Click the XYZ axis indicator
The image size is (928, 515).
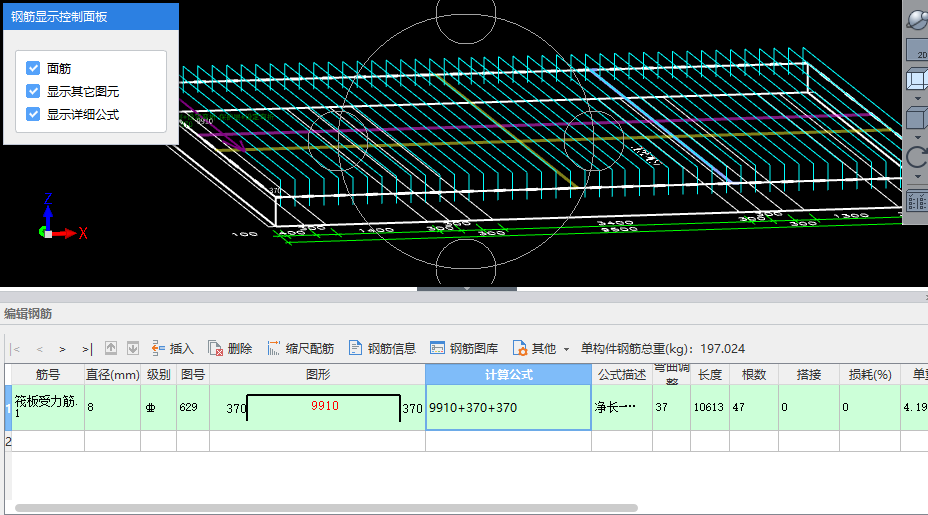click(62, 217)
